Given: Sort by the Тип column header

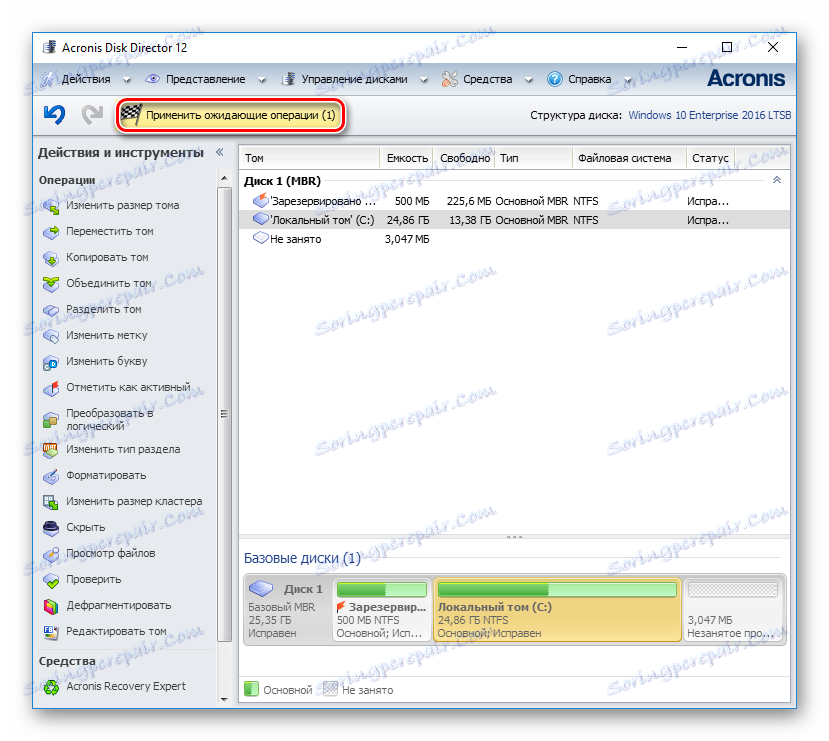Looking at the screenshot, I should (533, 158).
